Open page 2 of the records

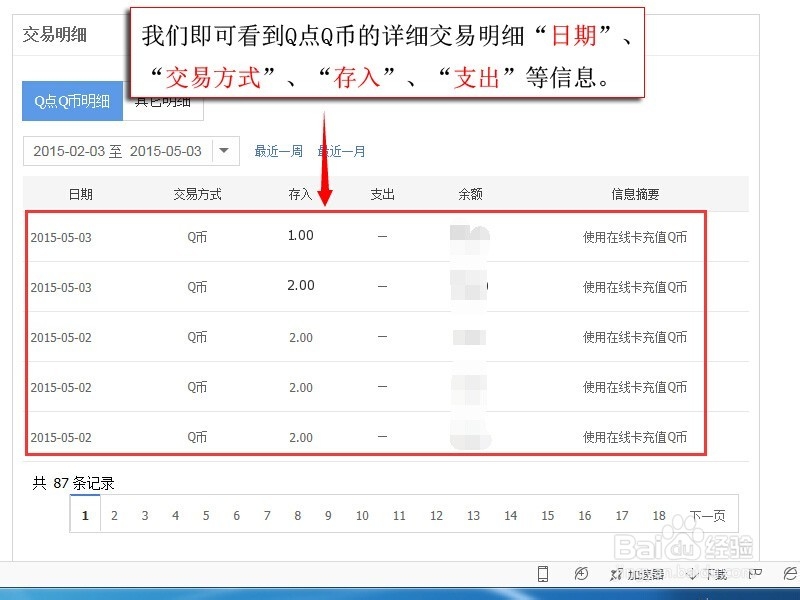(x=114, y=515)
